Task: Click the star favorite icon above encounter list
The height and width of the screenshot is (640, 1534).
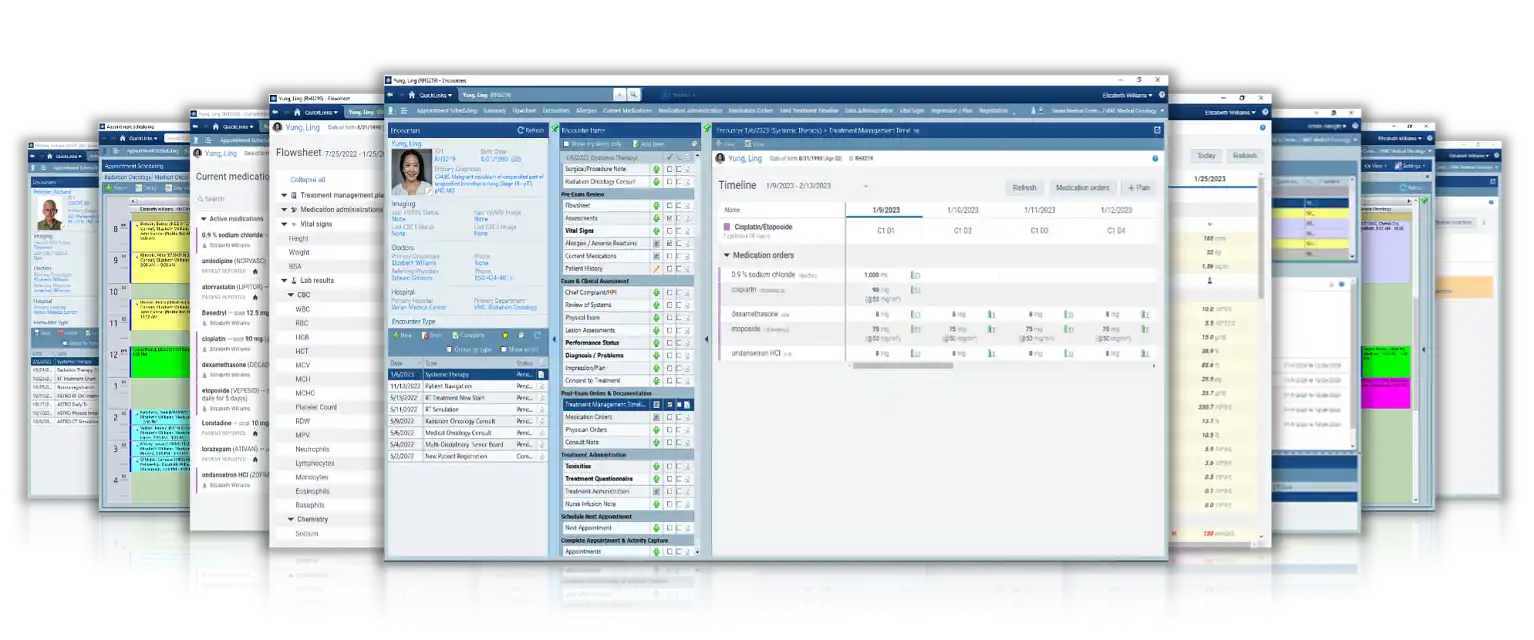Action: [505, 335]
